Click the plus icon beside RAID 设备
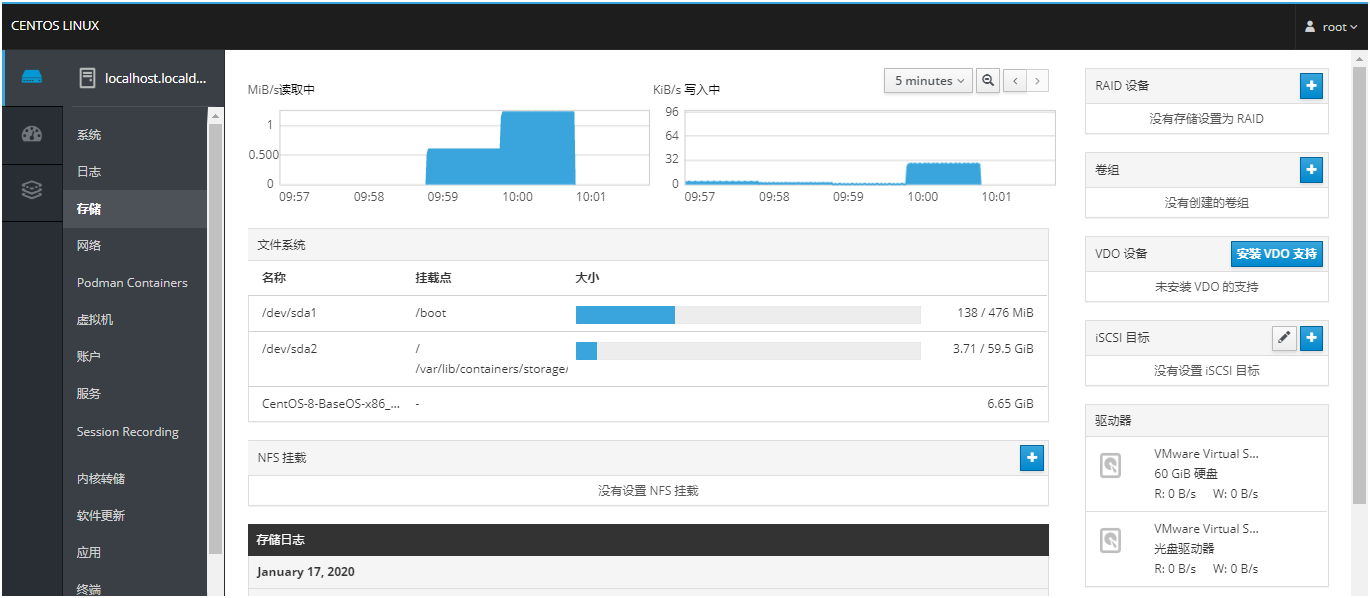 (1311, 86)
